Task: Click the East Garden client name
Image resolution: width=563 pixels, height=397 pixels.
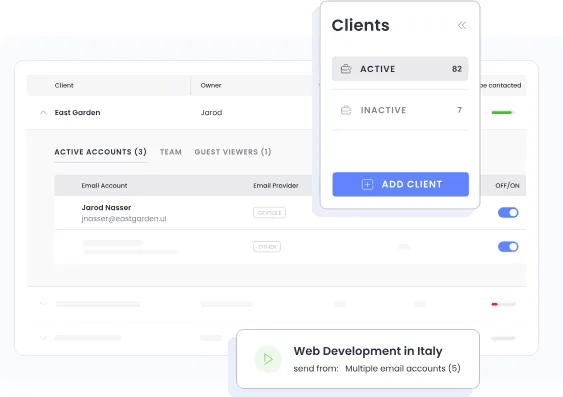Action: [77, 112]
